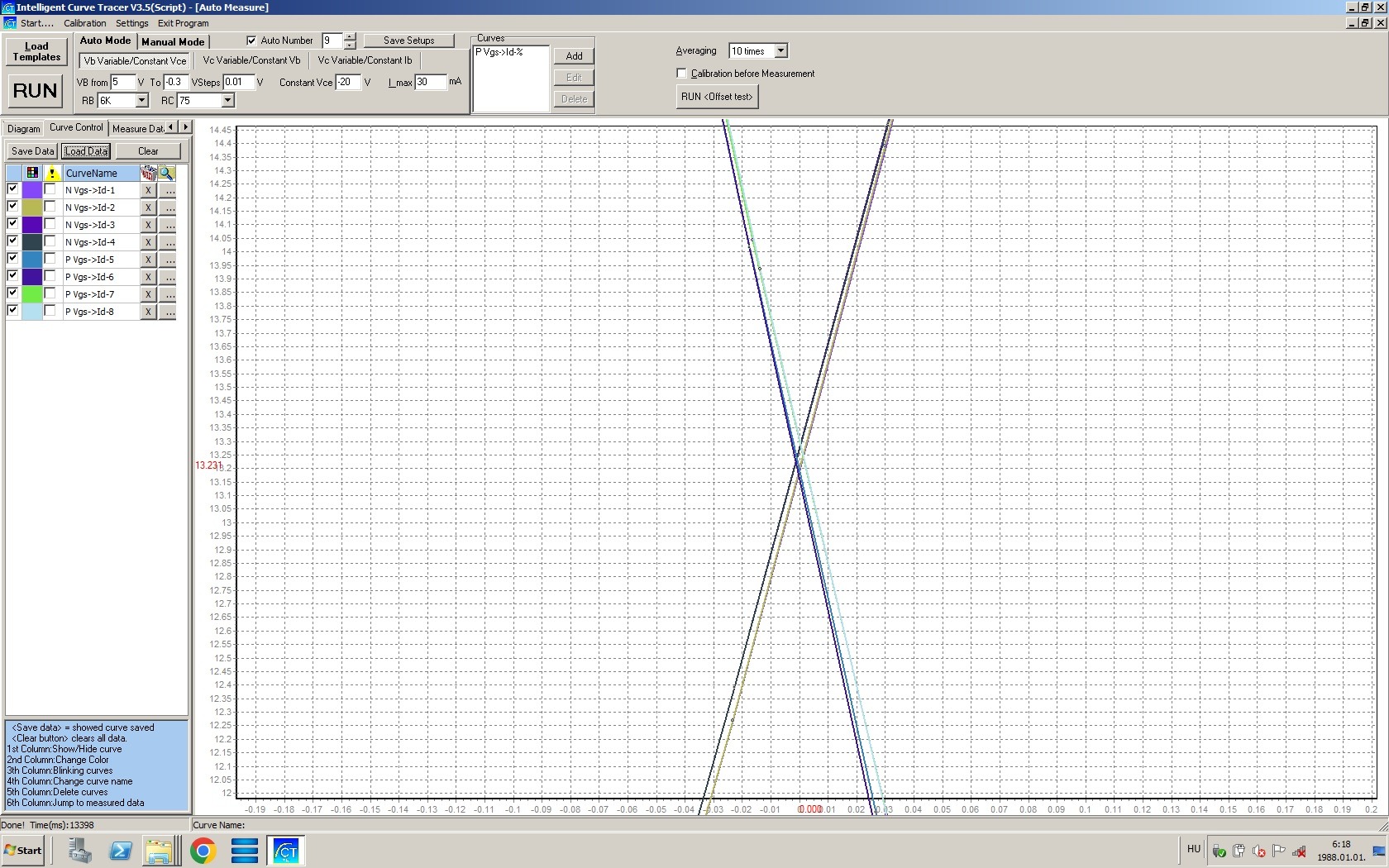
Task: Hide curve N Vgs->Id-1 via visibility checkbox
Action: pos(12,189)
